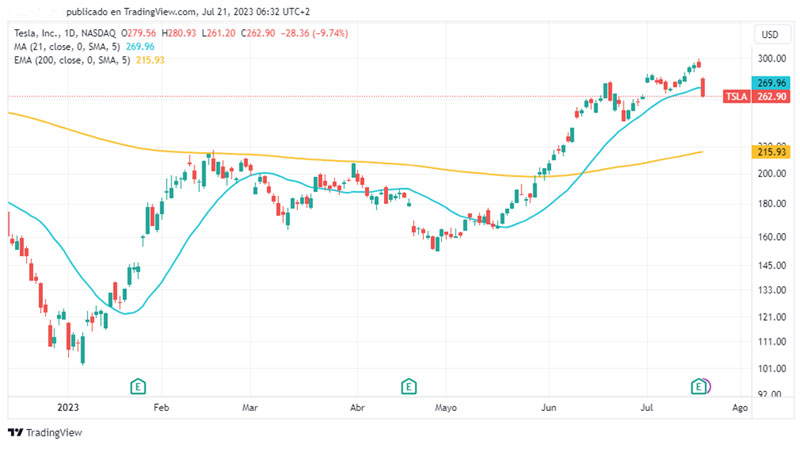Viewport: 800px width, 456px height.
Task: Click the Jun label on time axis
Action: [548, 408]
